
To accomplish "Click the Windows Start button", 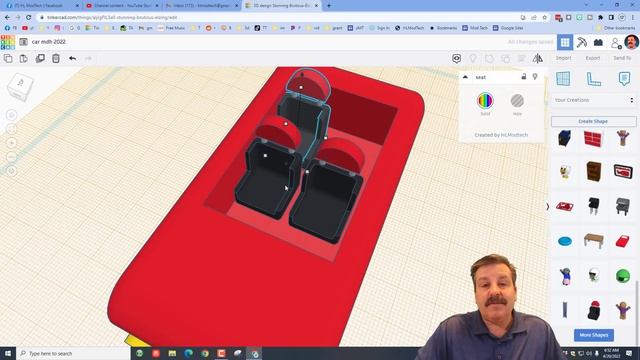I will 7,353.
